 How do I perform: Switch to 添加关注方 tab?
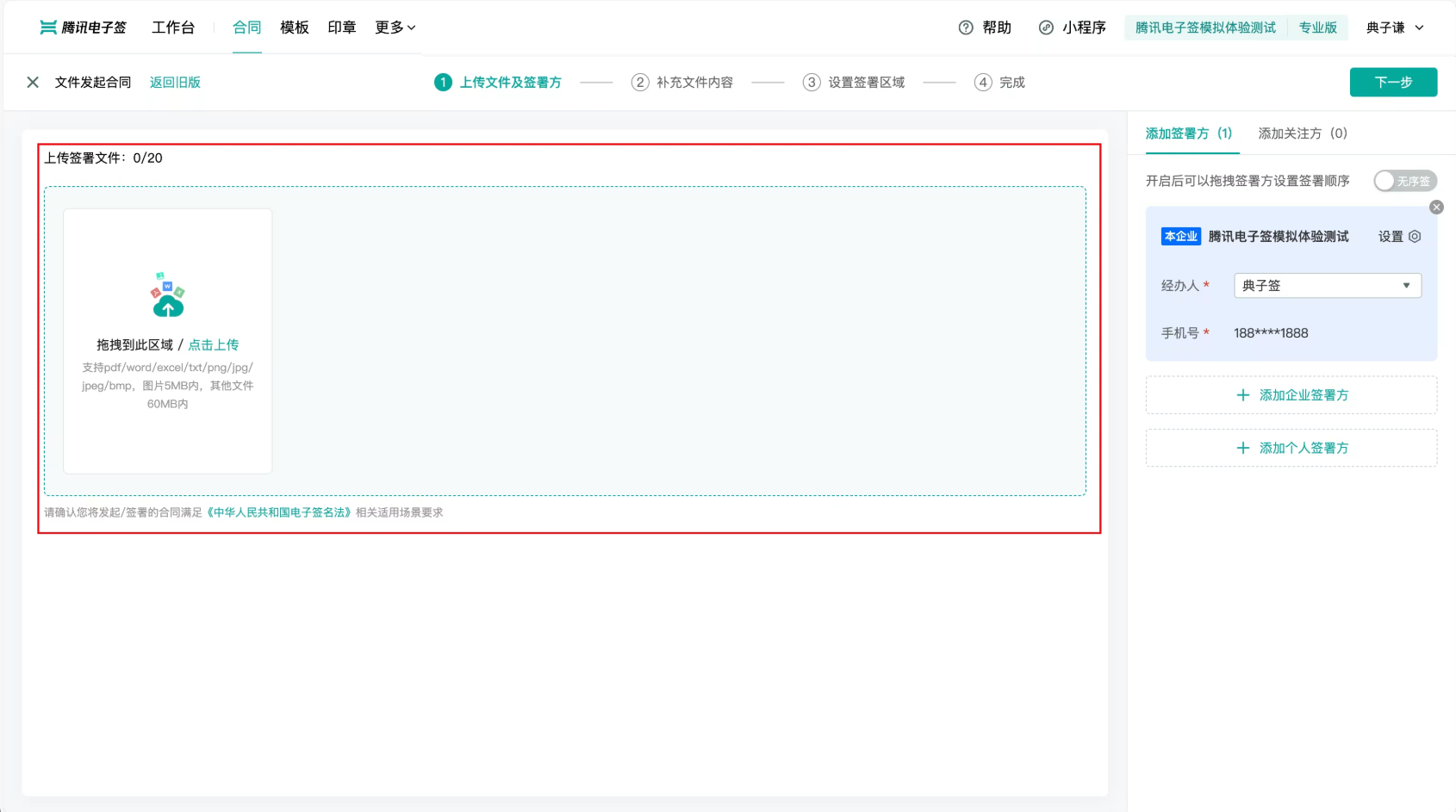(1303, 133)
